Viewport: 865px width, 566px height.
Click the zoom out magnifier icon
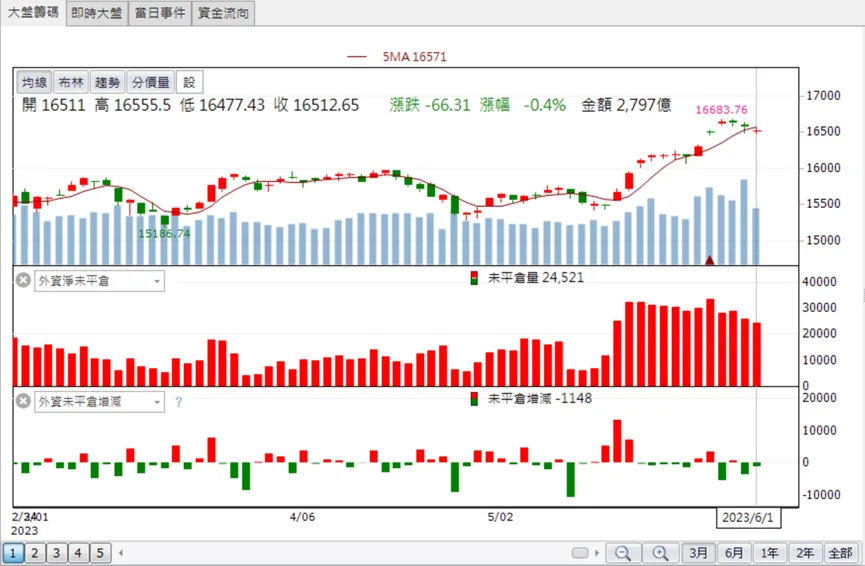[623, 553]
